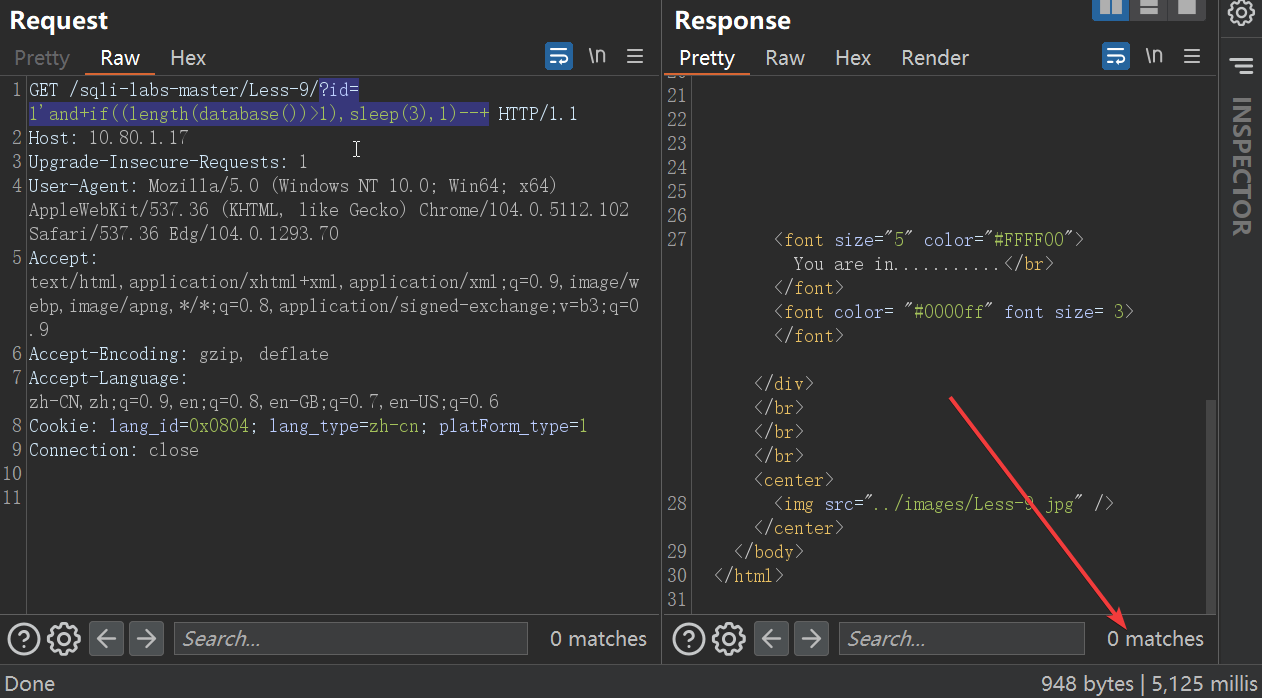The image size is (1262, 698).
Task: Open the Request panel hamburger menu
Action: coord(635,56)
